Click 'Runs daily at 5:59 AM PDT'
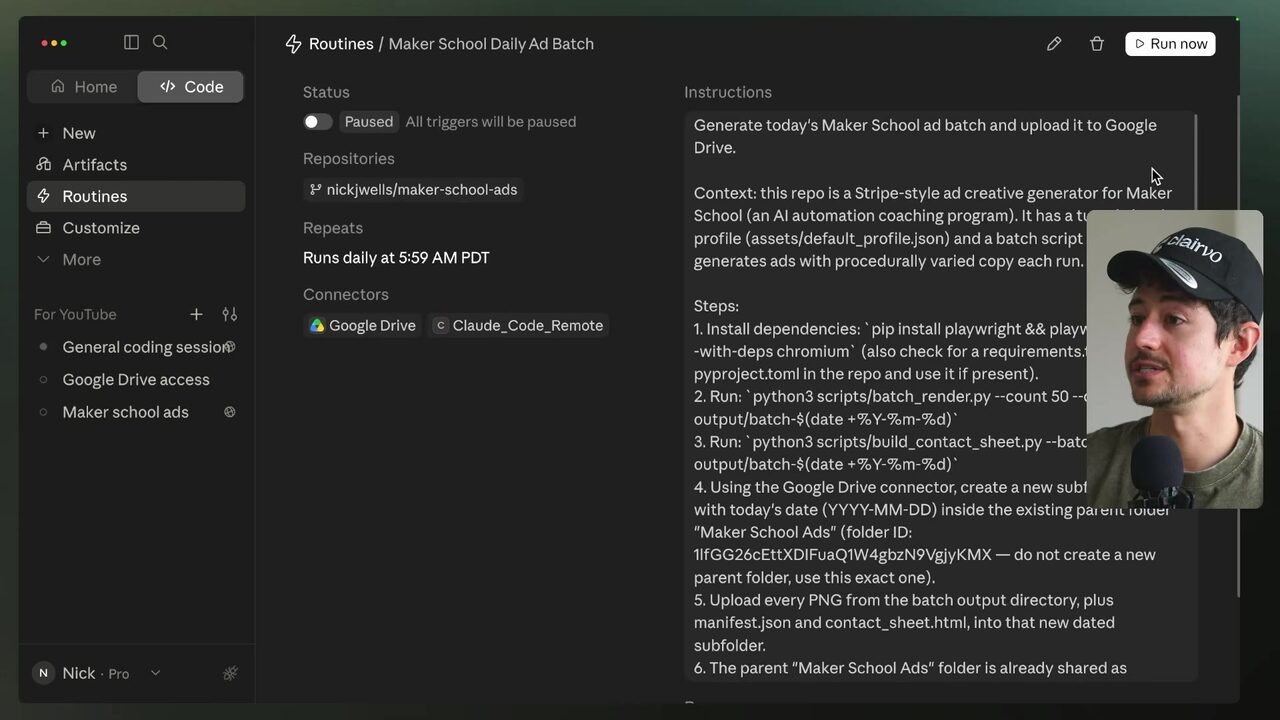This screenshot has height=720, width=1280. [396, 258]
